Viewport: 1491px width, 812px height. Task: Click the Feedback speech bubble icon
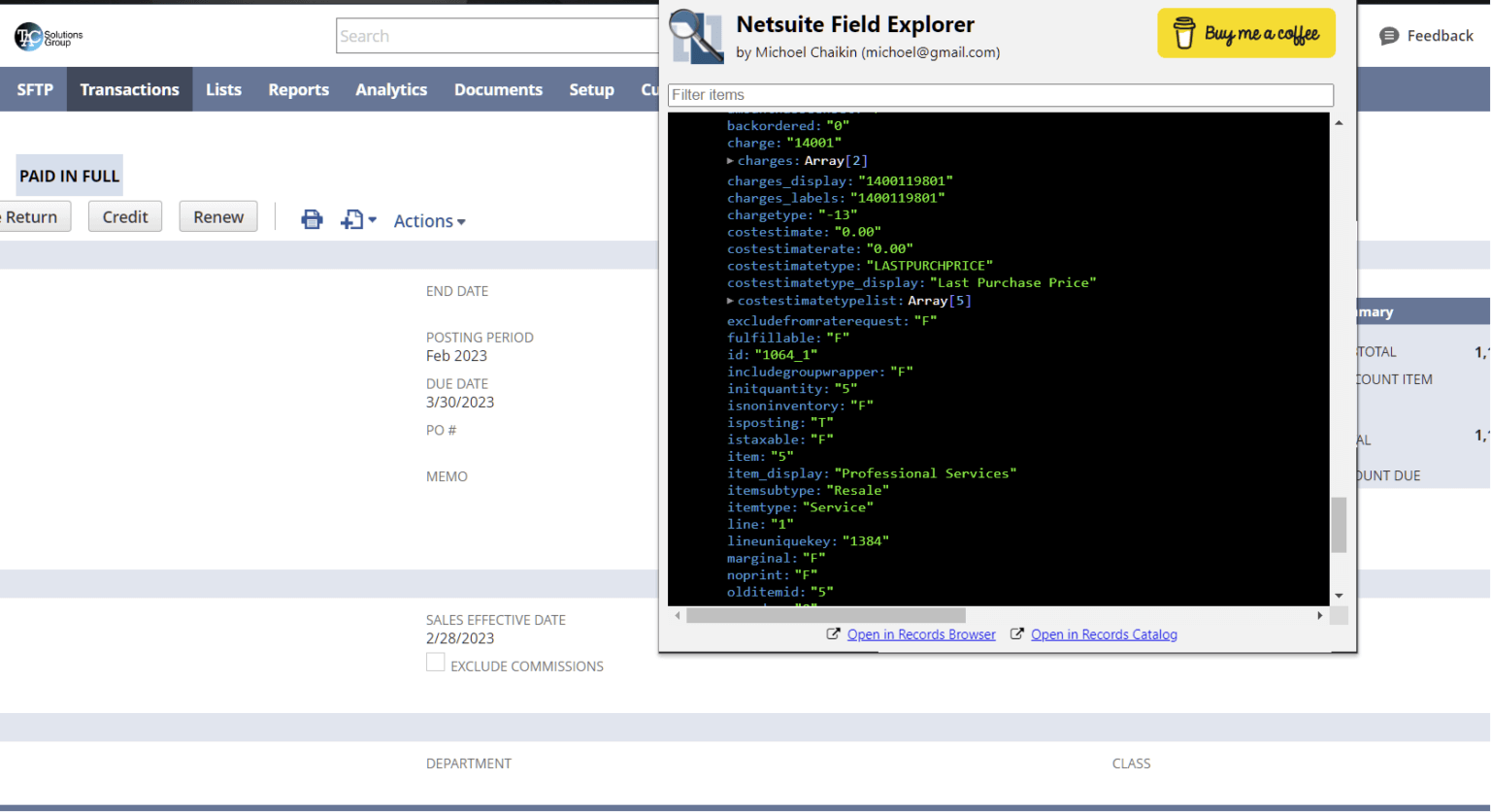pos(1389,36)
